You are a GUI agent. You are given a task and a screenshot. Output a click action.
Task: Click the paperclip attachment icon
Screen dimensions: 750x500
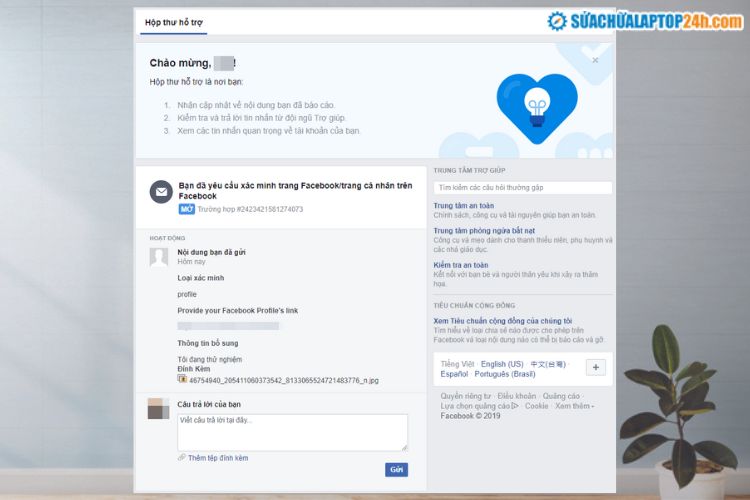182,457
